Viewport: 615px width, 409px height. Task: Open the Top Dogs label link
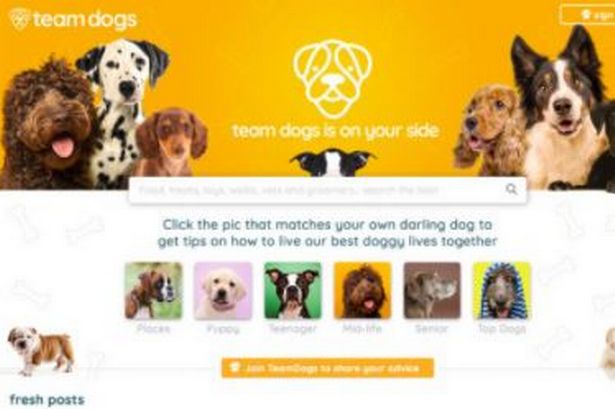click(x=502, y=329)
